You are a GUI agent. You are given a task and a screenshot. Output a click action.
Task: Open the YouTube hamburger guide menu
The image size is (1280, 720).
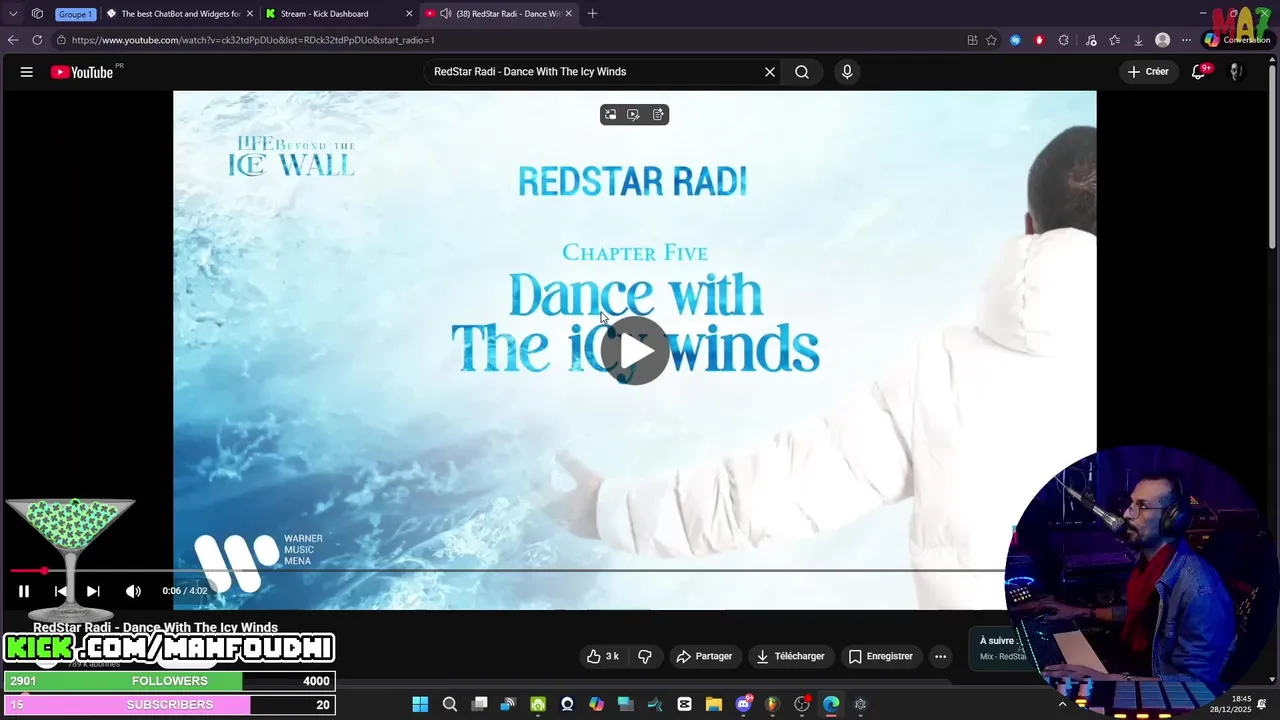tap(27, 72)
